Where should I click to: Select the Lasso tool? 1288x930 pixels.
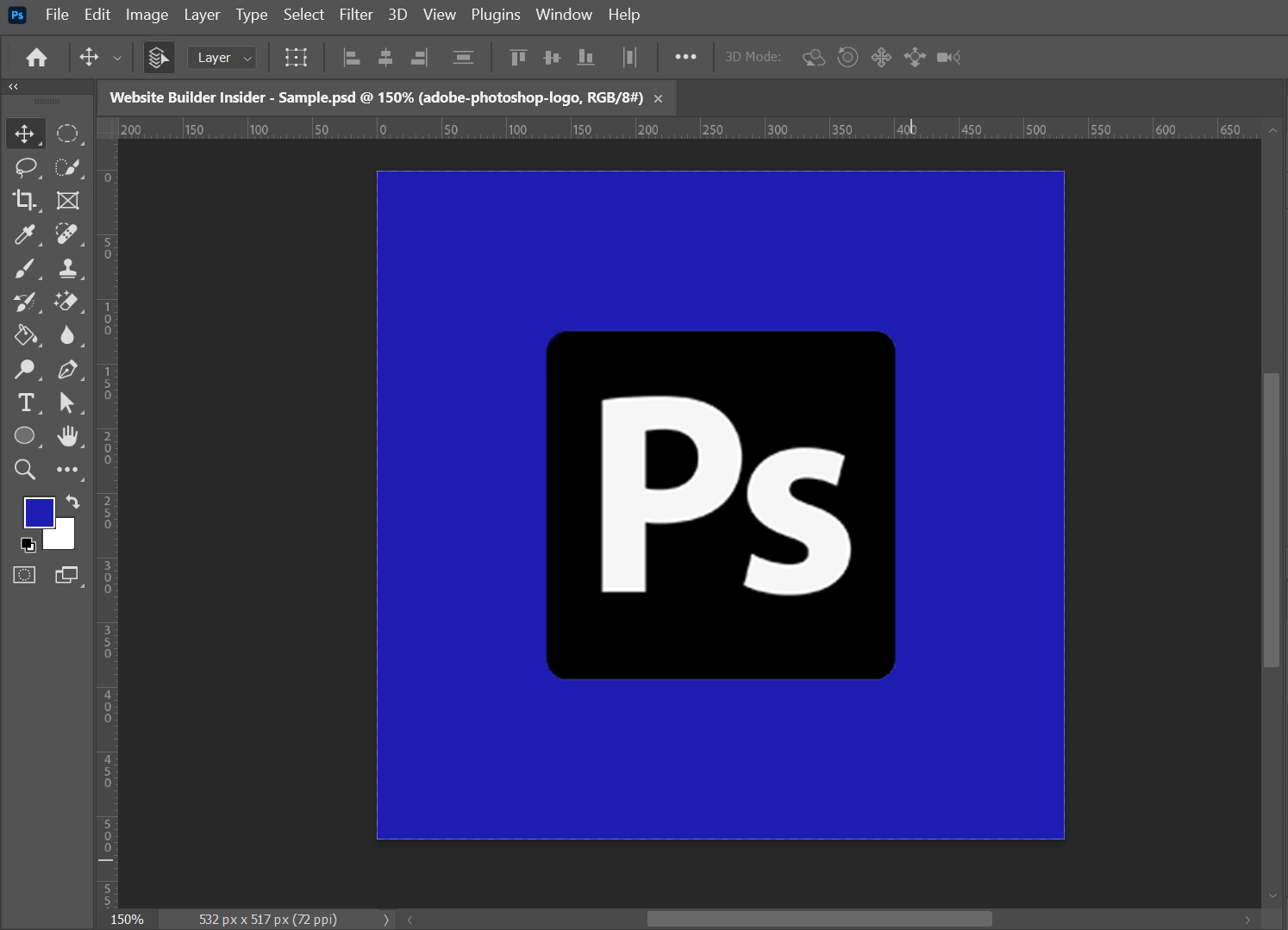(x=25, y=166)
